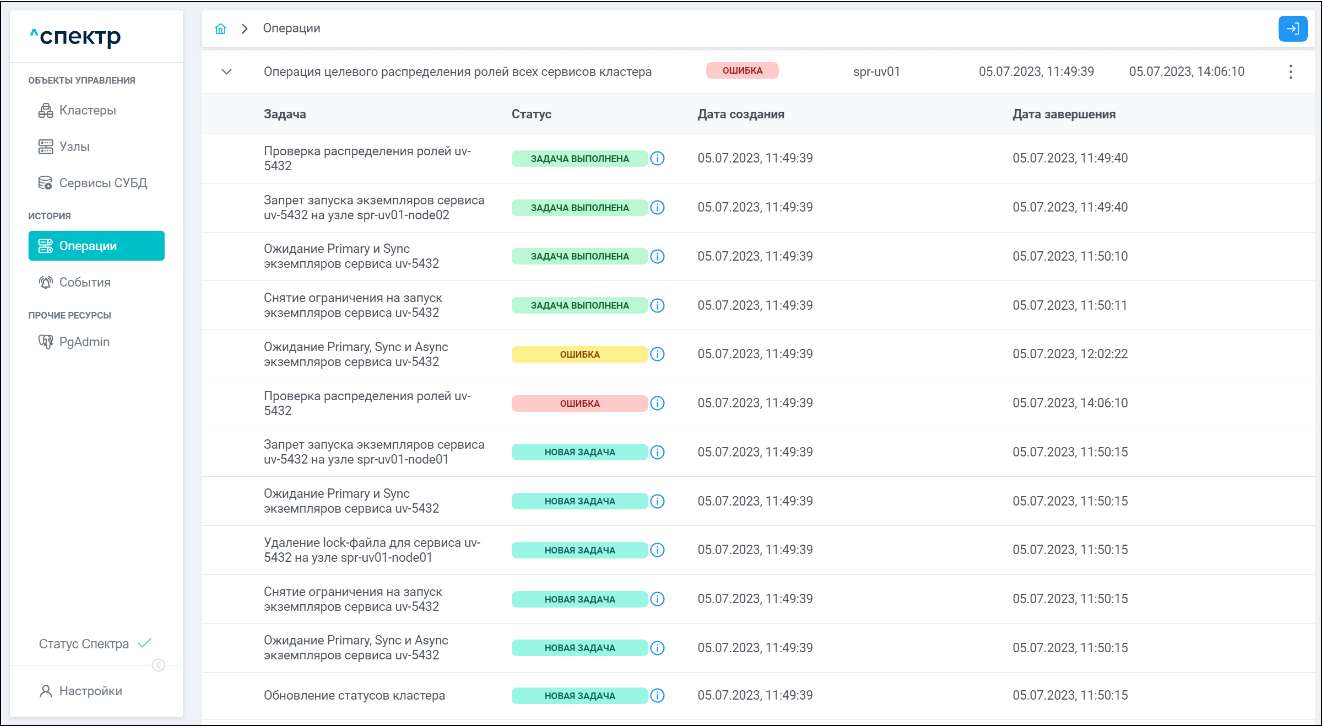Click info icon beside yellow ОШИБКА status
The width and height of the screenshot is (1323, 727).
657,354
